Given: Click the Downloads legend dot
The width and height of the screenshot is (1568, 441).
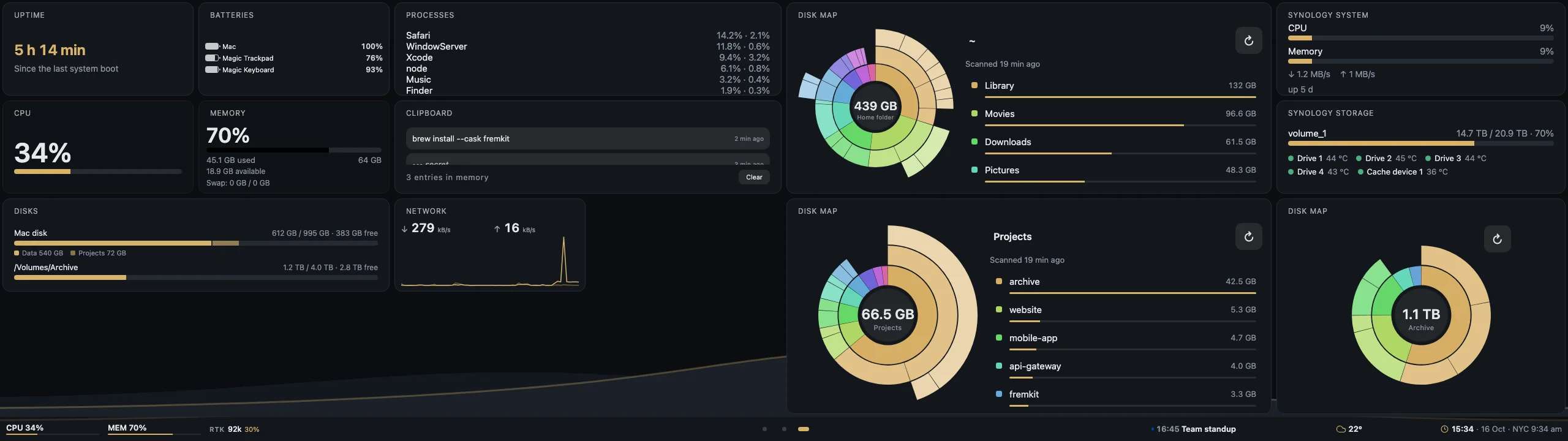Looking at the screenshot, I should click(974, 141).
